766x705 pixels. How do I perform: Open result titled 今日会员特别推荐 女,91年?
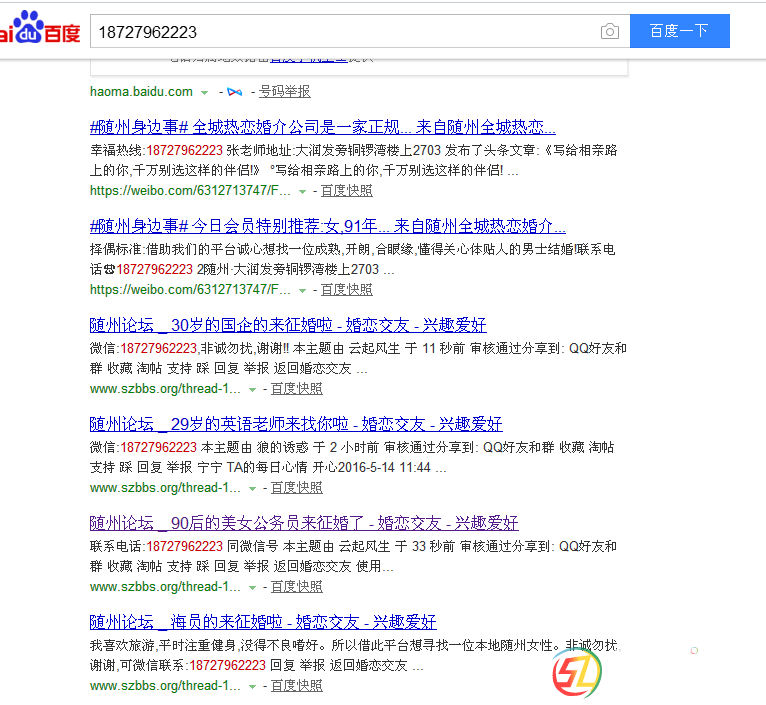pos(327,226)
